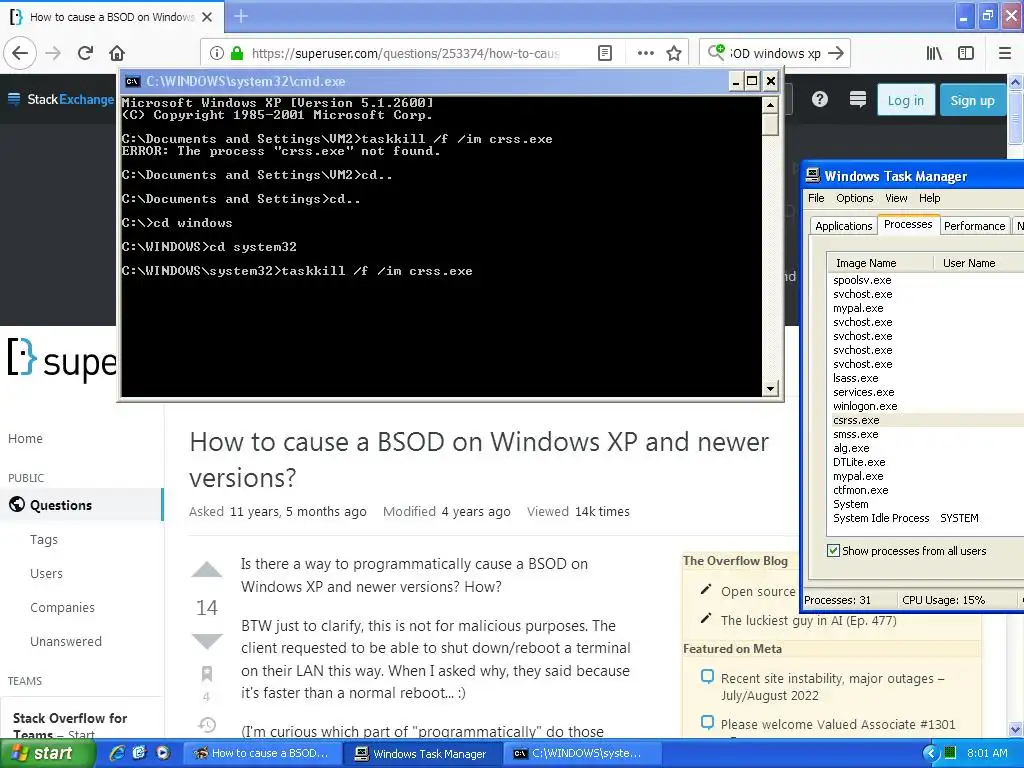1024x768 pixels.
Task: Reload the page with the refresh icon
Action: [85, 53]
